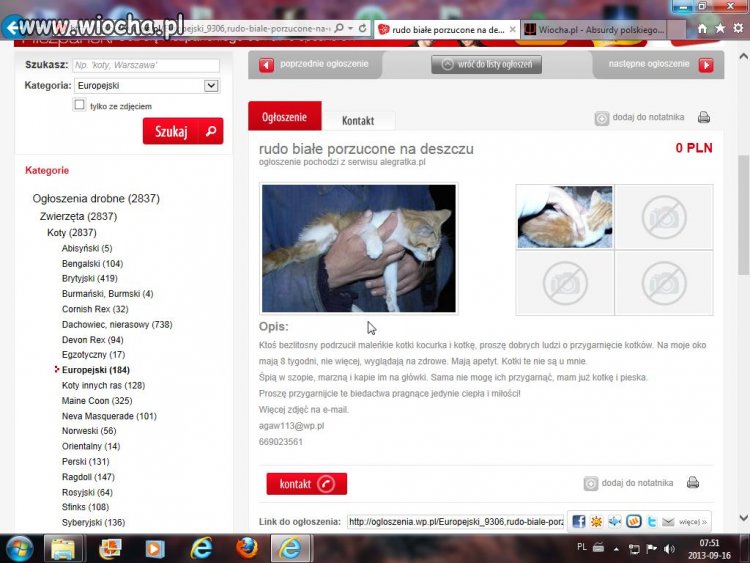Open 'Zwierzęta (2837)' category
The height and width of the screenshot is (563, 750).
[78, 216]
